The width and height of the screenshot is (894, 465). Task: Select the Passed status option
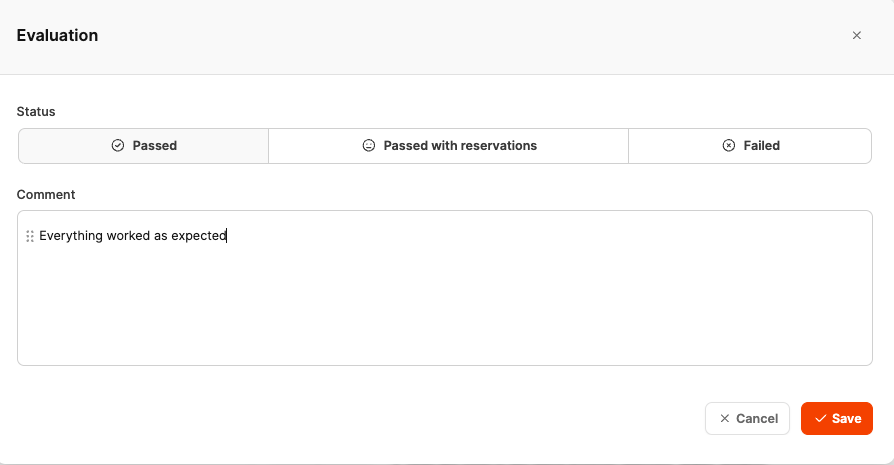coord(144,146)
